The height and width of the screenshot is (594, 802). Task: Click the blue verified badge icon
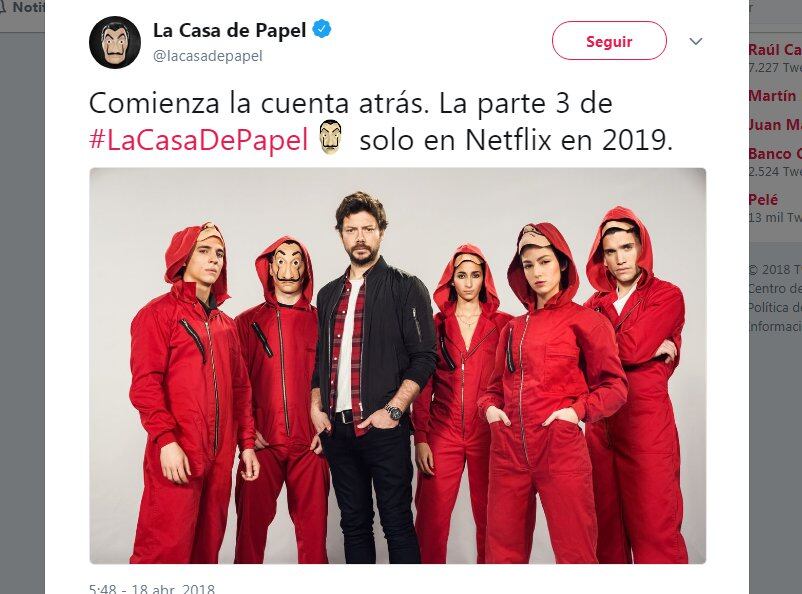(x=322, y=29)
